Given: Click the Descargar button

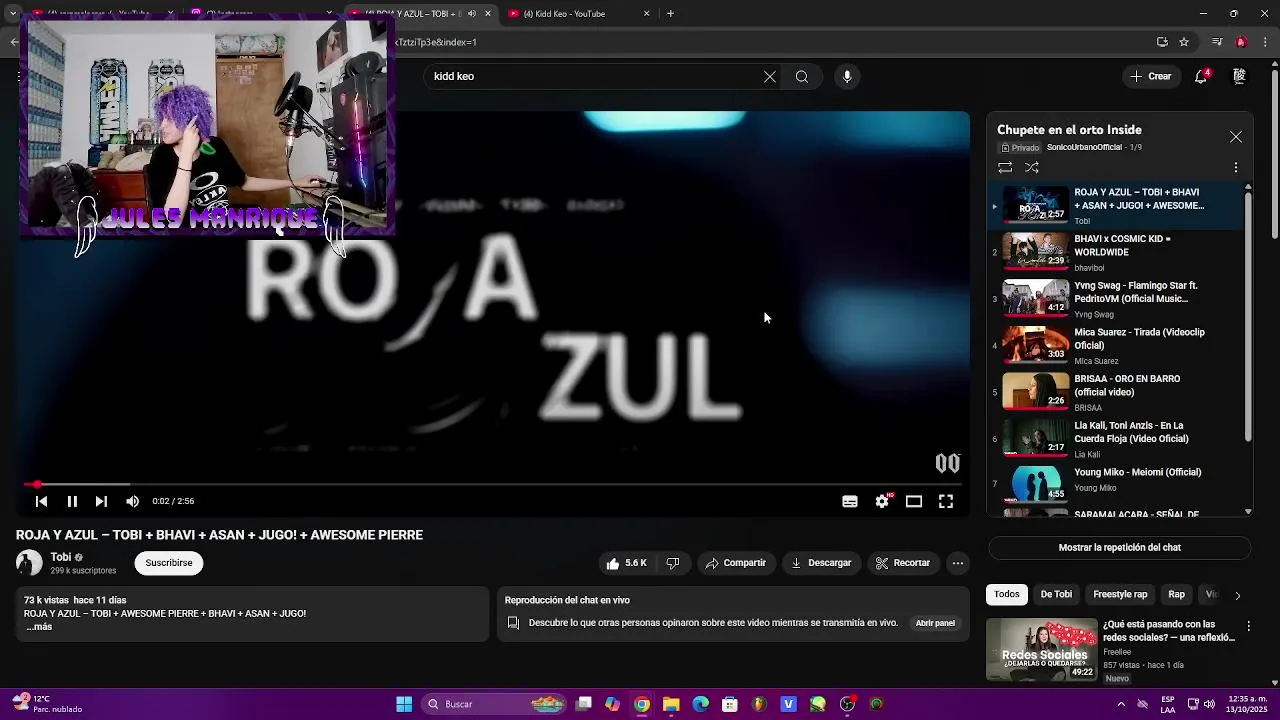Looking at the screenshot, I should [x=821, y=563].
